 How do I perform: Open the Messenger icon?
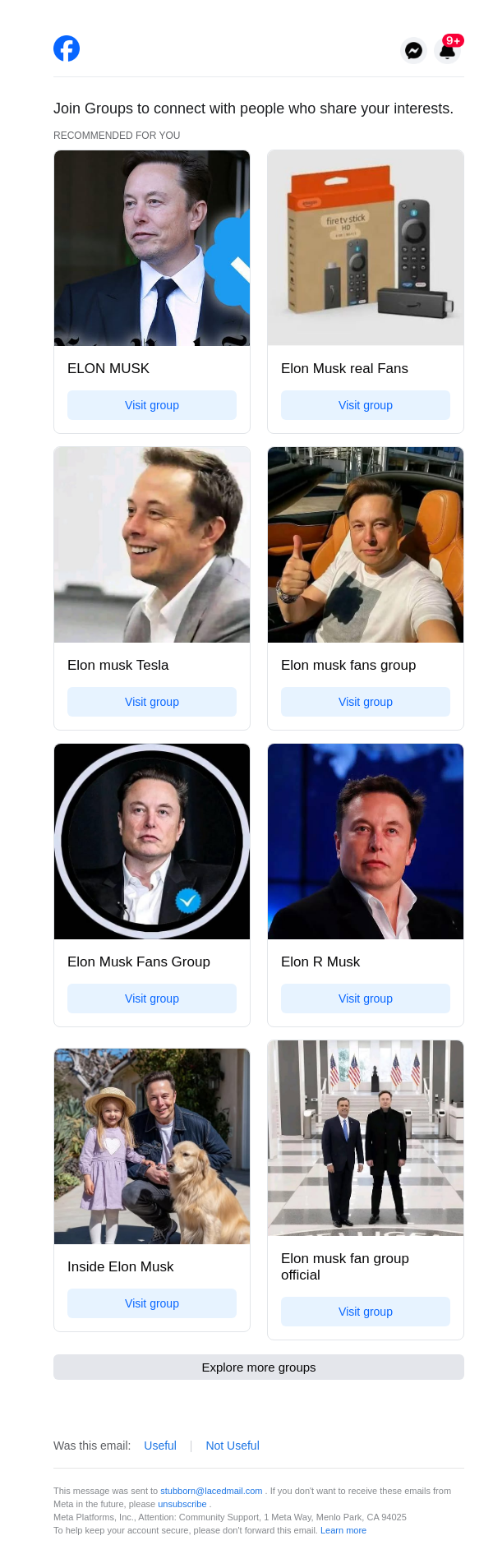(414, 50)
